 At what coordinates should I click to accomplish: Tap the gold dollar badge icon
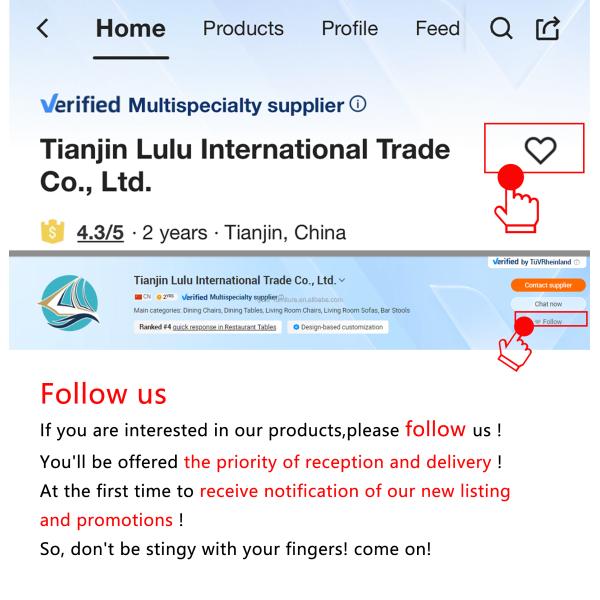click(52, 232)
